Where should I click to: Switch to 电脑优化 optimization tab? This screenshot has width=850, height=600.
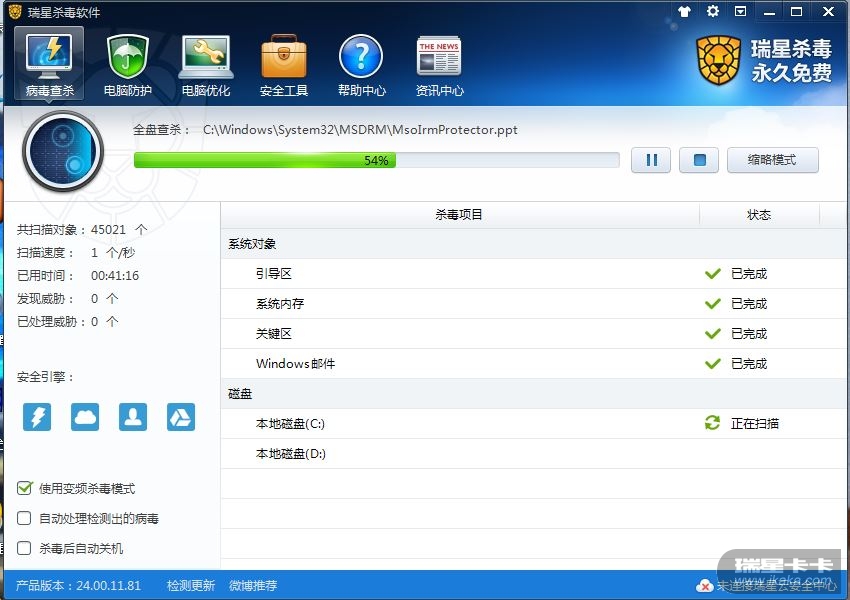pyautogui.click(x=205, y=65)
